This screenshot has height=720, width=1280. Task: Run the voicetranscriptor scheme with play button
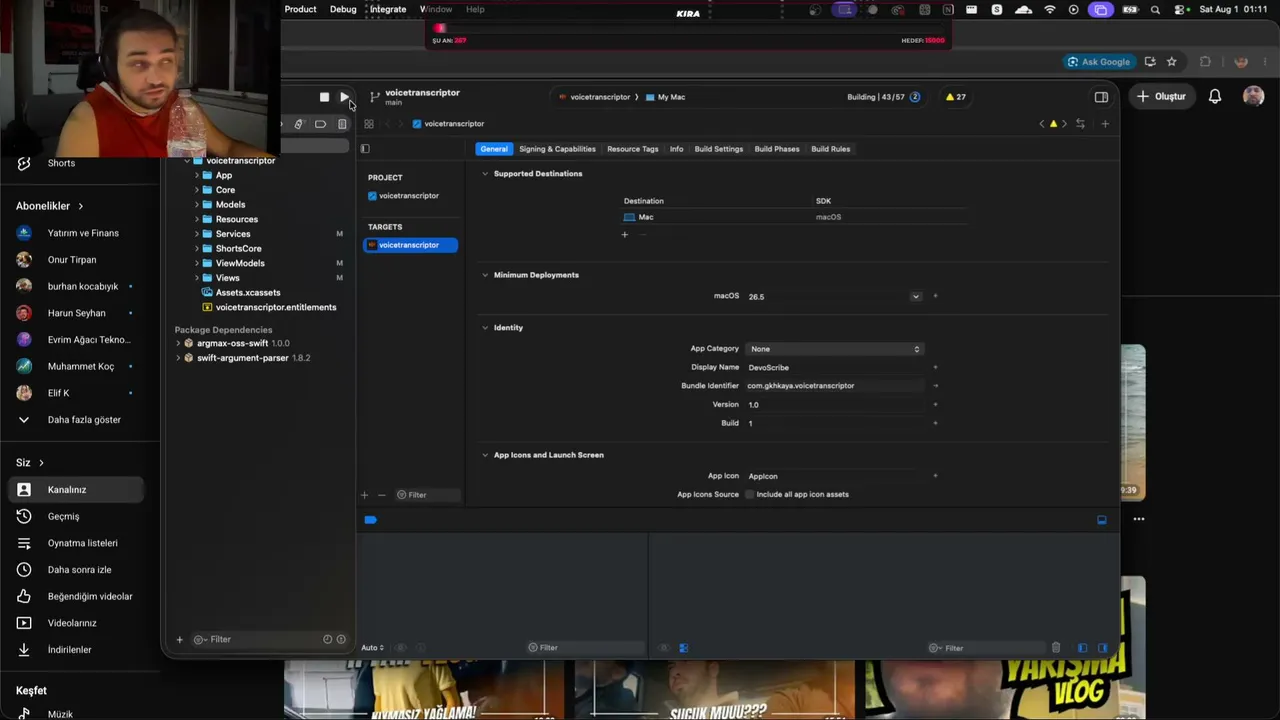[x=344, y=97]
